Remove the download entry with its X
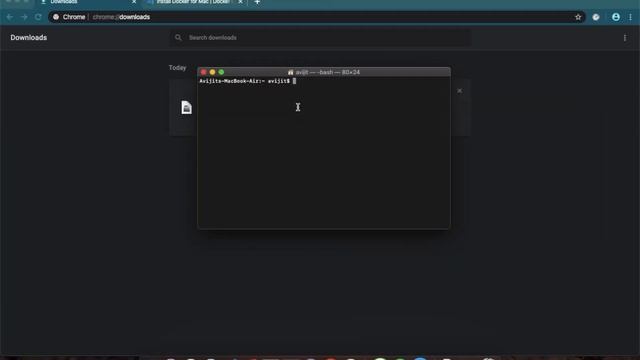640x360 pixels. (x=460, y=91)
